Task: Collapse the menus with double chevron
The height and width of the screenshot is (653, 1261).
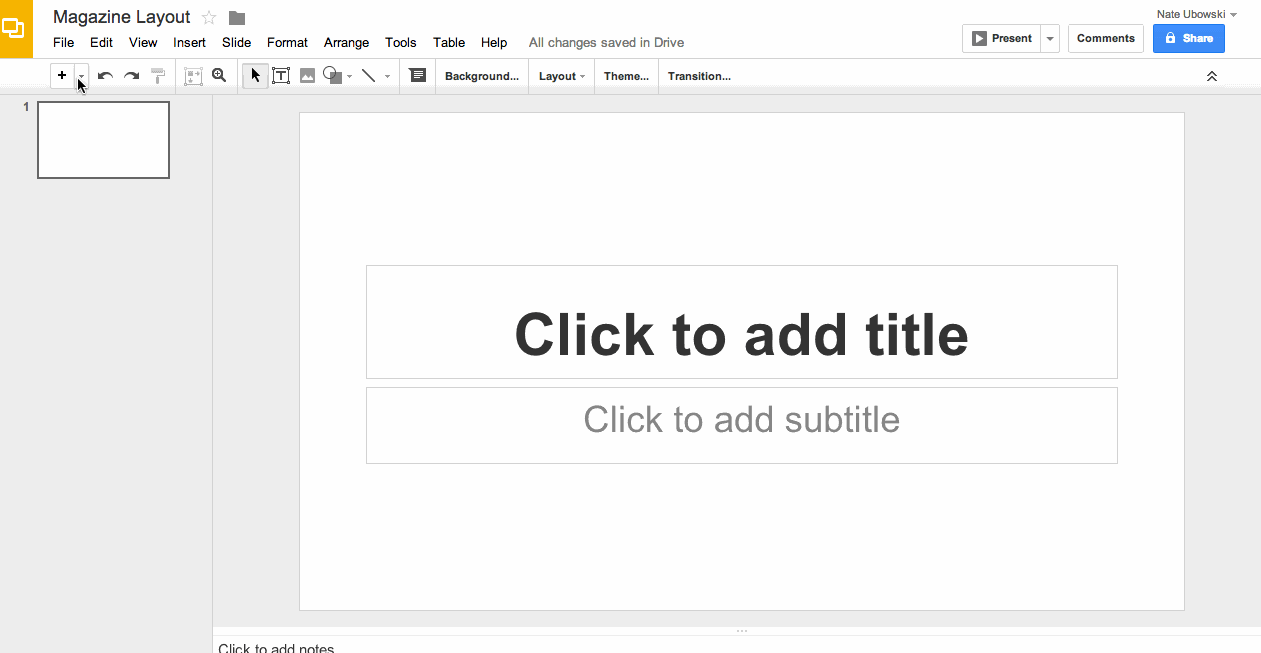Action: [x=1212, y=76]
